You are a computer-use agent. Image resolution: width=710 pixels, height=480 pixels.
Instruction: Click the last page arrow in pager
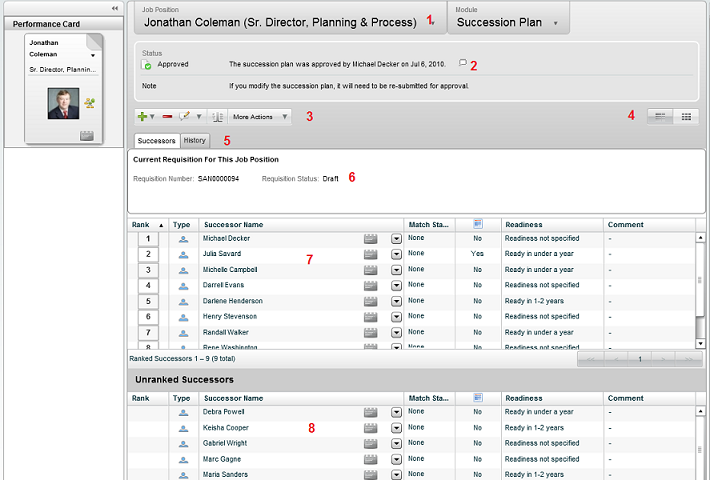click(689, 359)
